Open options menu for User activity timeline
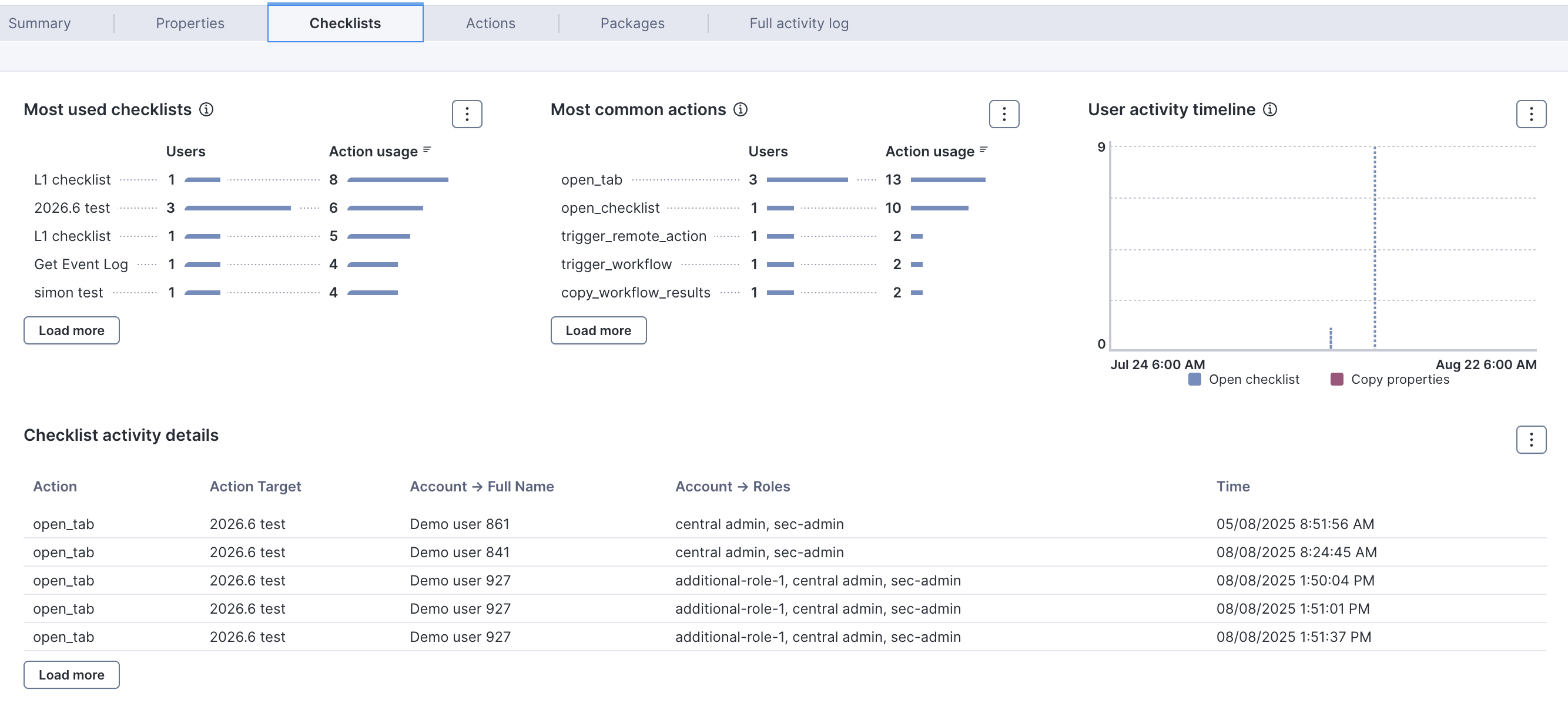 click(x=1531, y=114)
